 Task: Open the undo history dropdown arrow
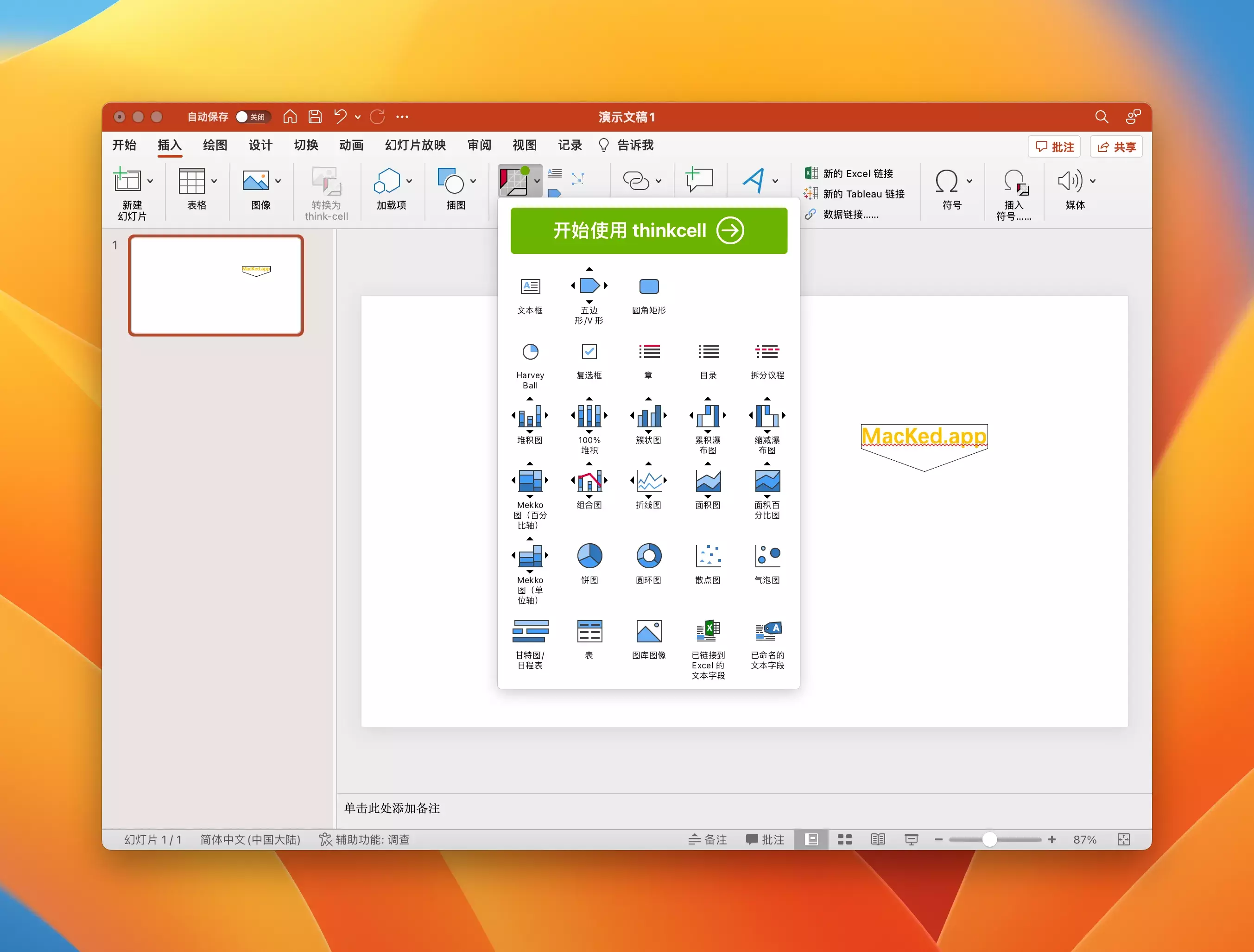click(358, 117)
